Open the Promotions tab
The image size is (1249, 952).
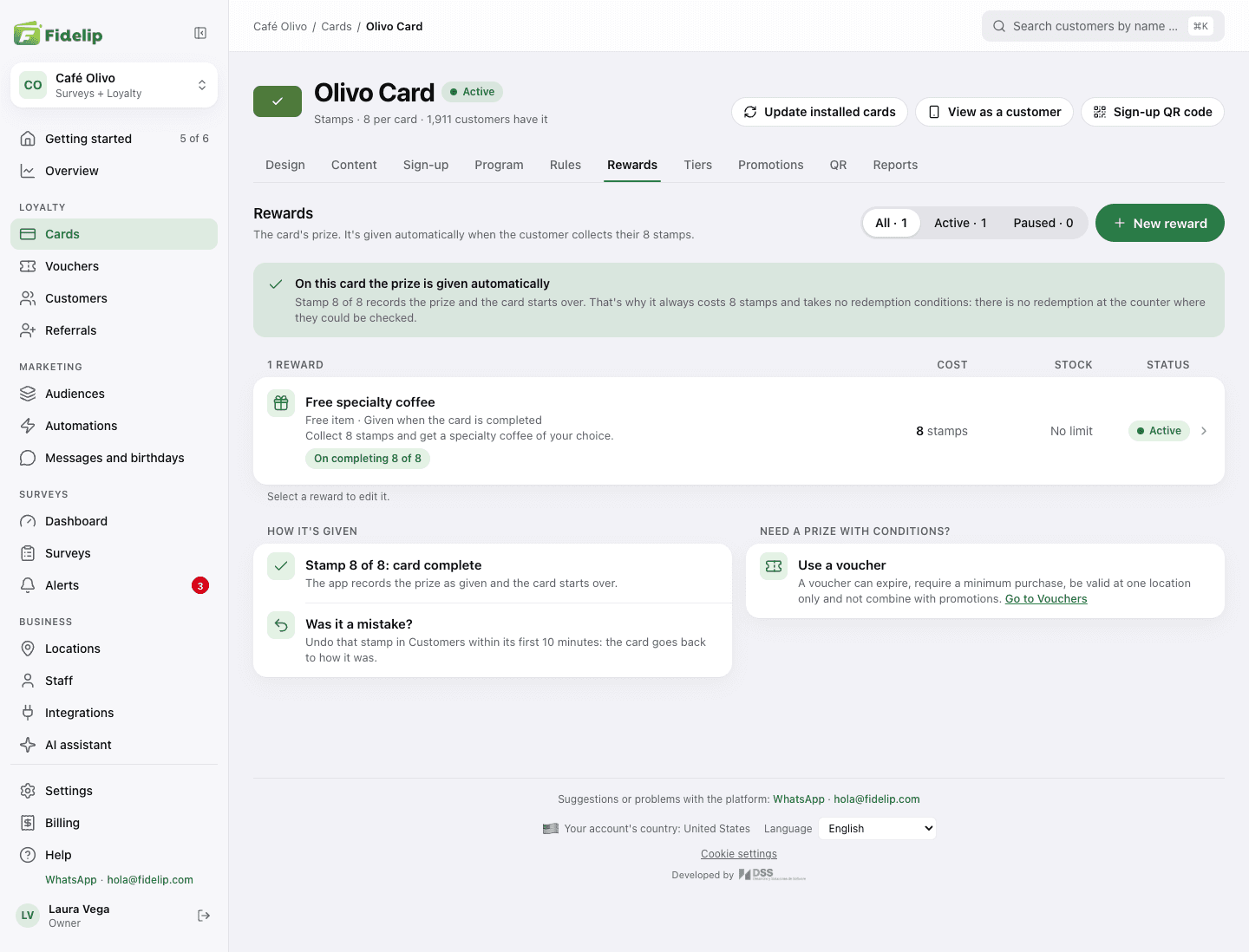point(770,165)
